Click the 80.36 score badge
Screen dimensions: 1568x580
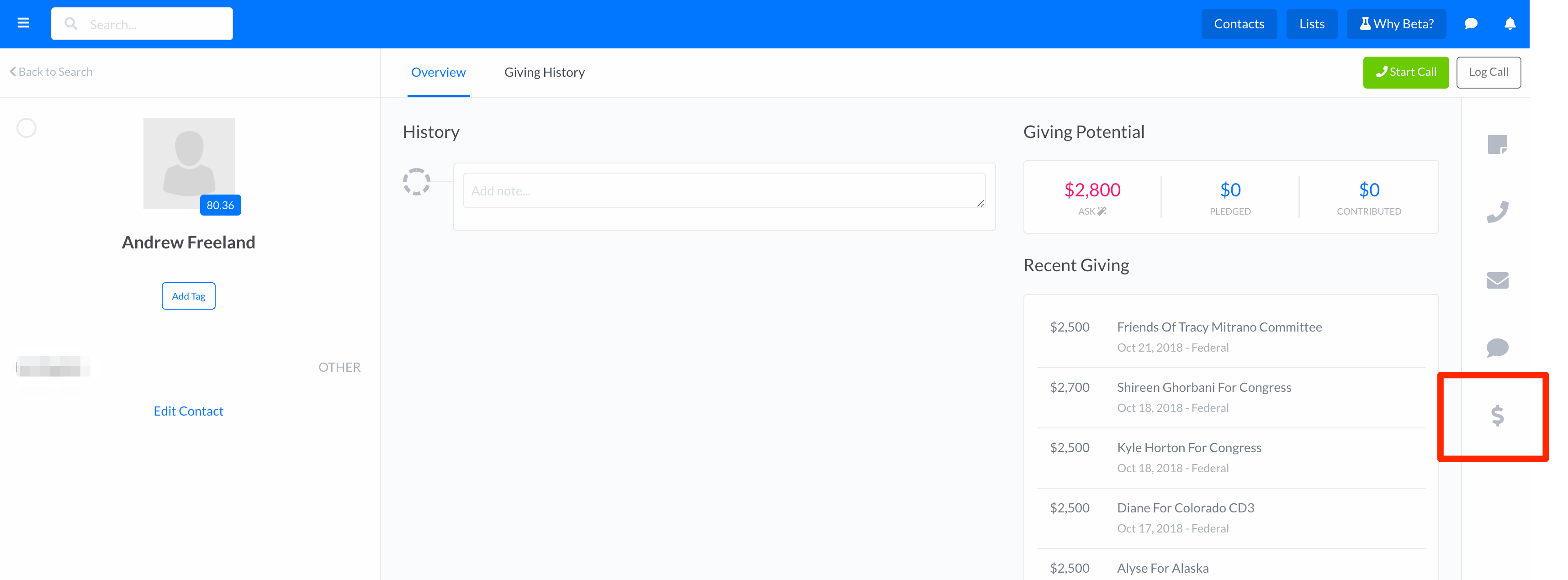click(x=220, y=205)
